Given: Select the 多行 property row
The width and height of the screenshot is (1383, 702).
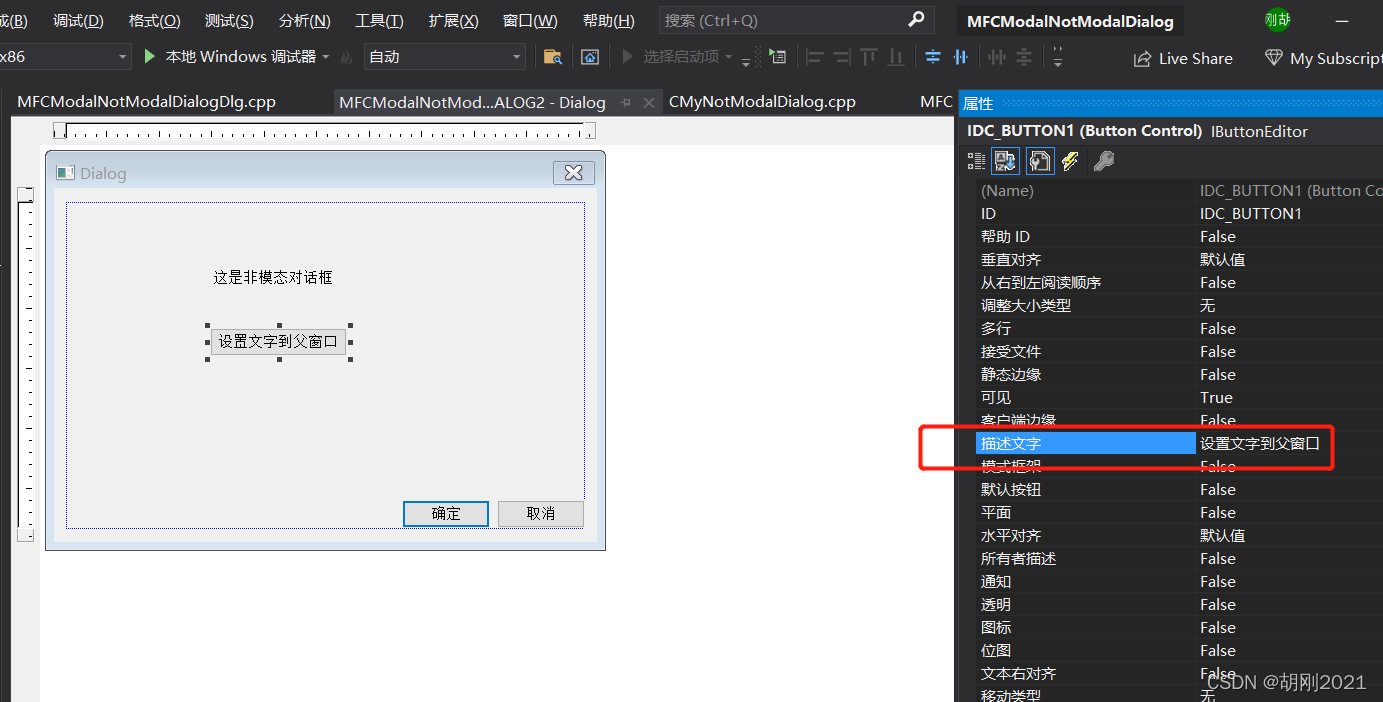Looking at the screenshot, I should (x=1179, y=328).
